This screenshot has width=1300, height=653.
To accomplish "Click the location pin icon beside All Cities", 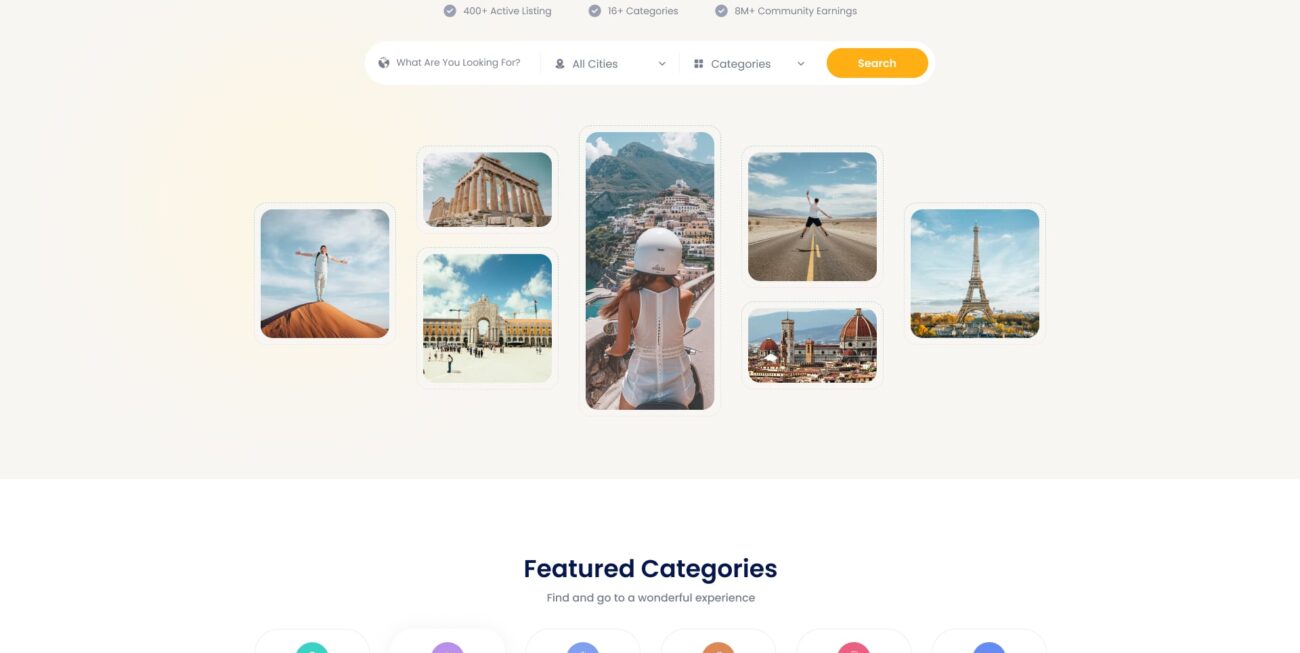I will click(x=560, y=64).
